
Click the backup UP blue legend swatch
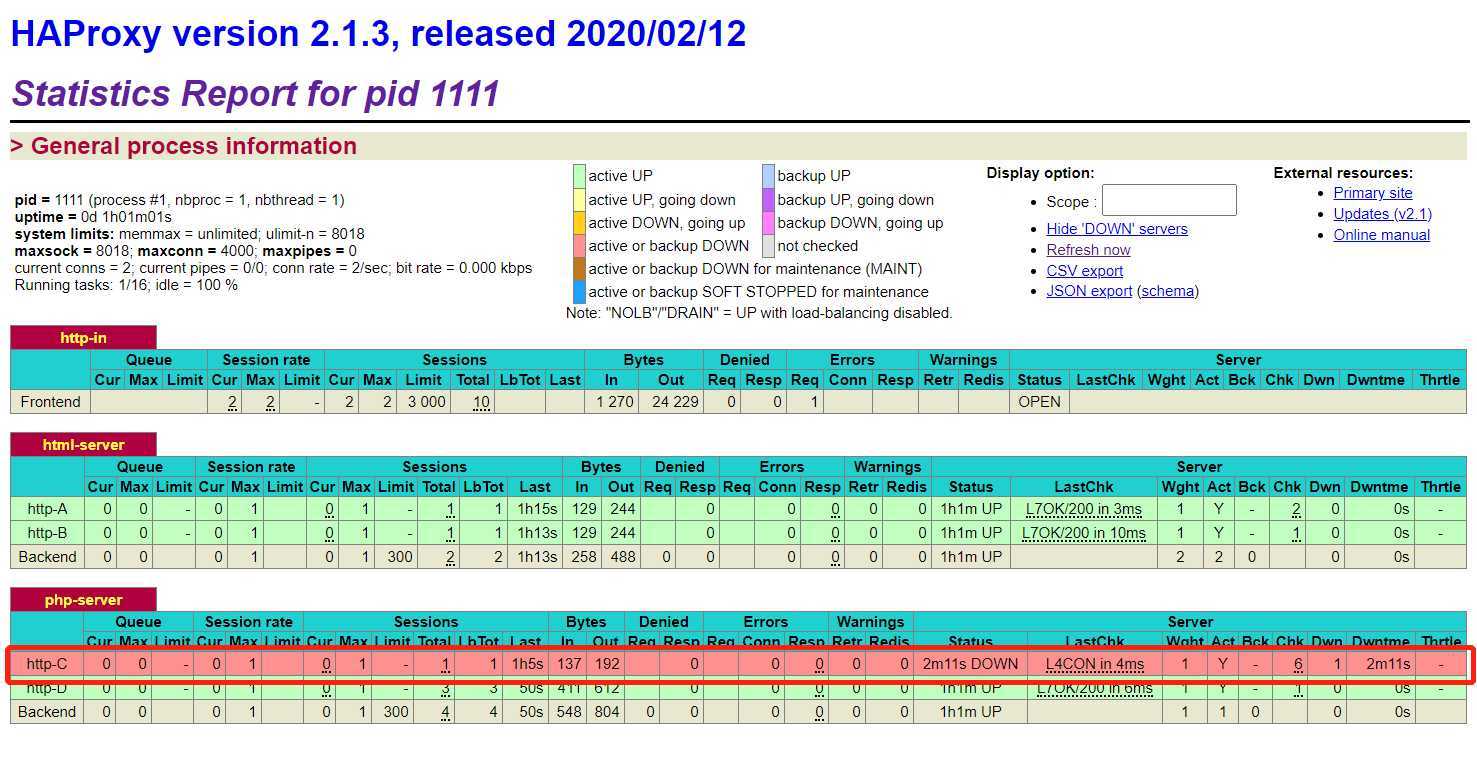point(768,176)
